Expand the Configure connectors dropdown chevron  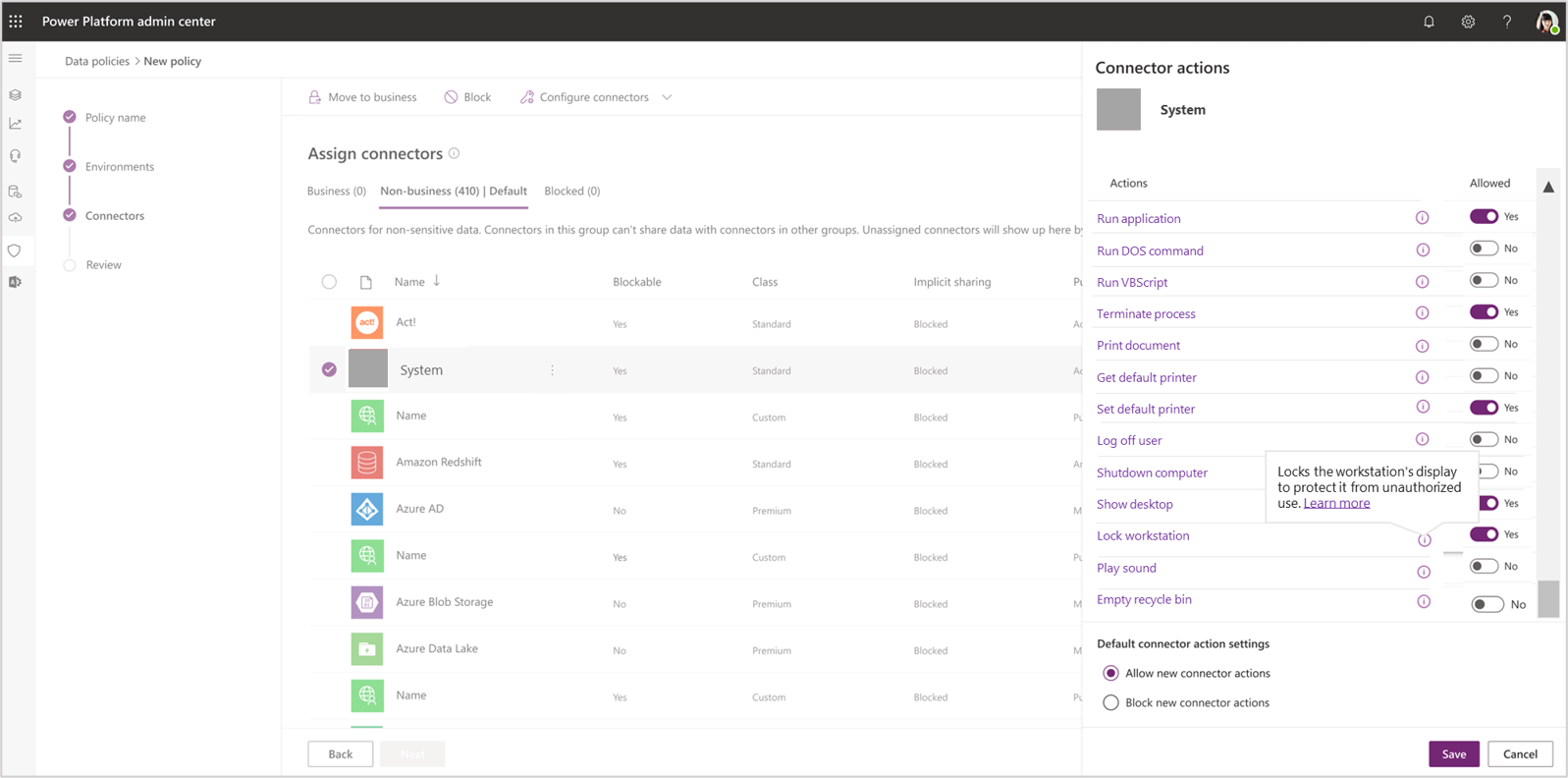coord(667,97)
